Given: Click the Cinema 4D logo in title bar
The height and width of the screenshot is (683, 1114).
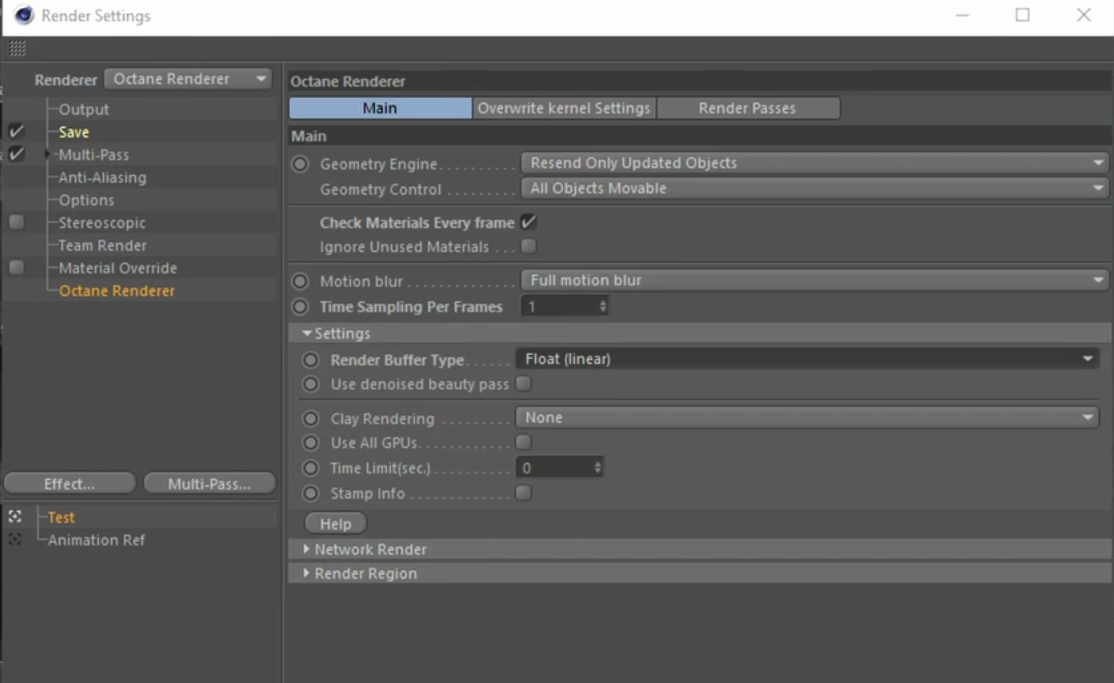Looking at the screenshot, I should 23,15.
